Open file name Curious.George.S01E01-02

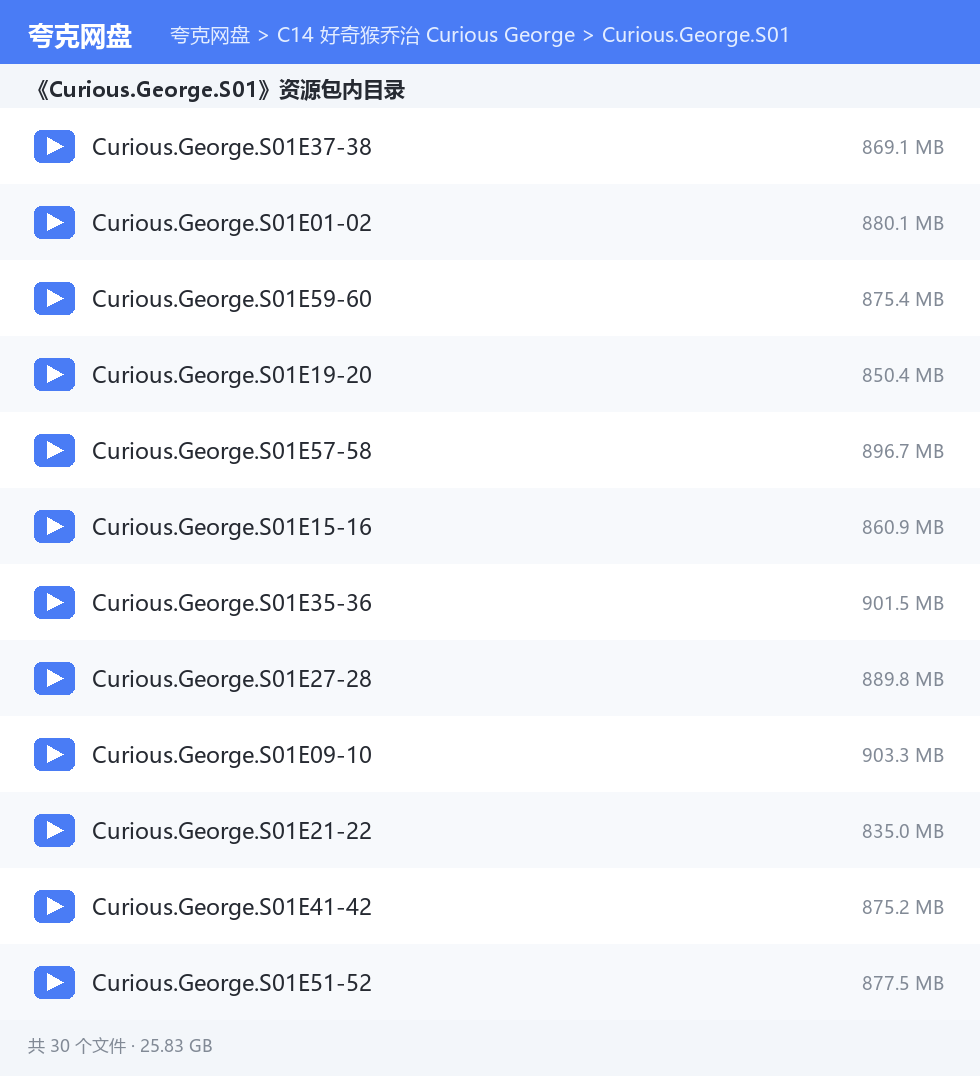(232, 223)
